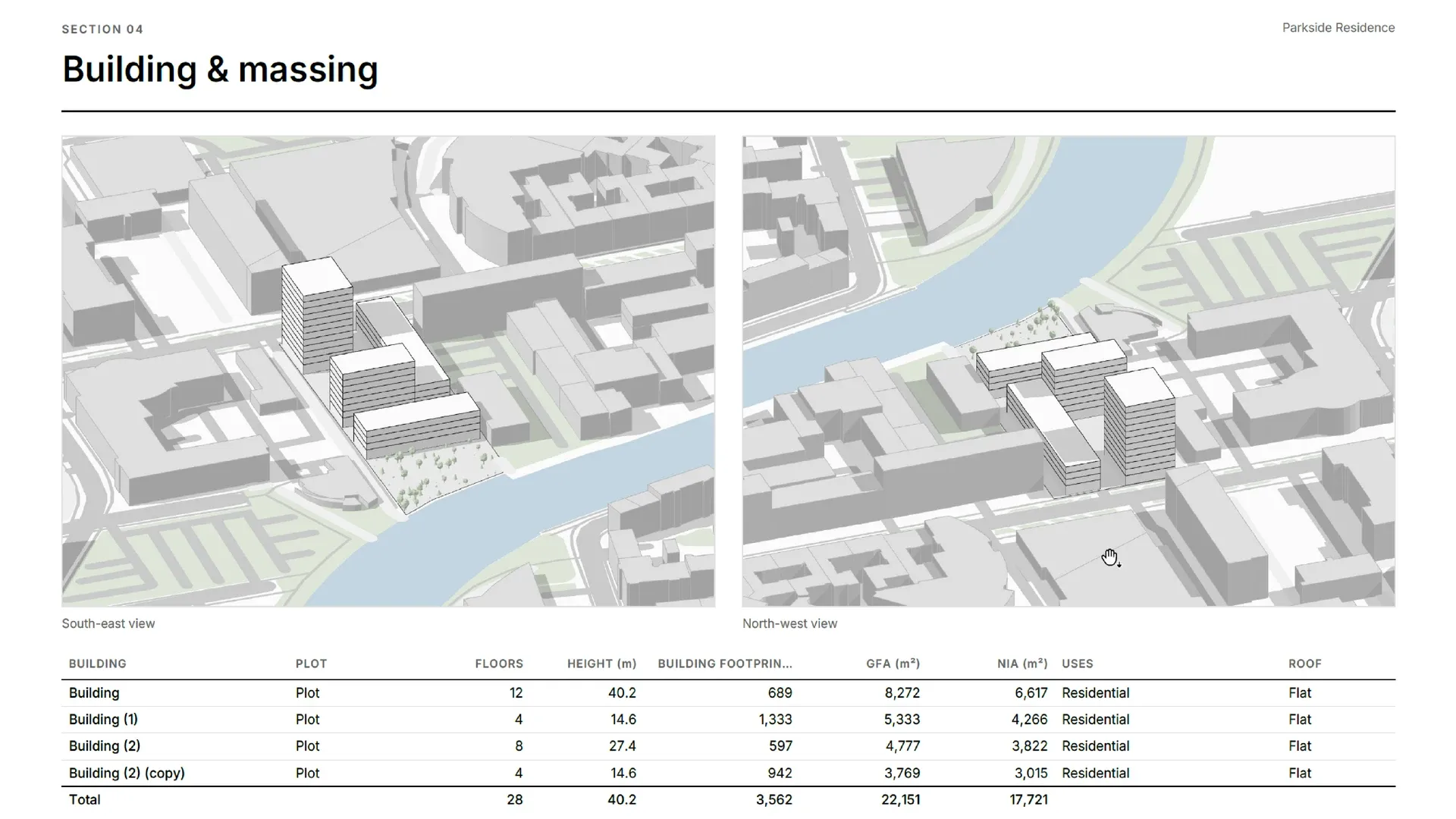Click 'Flat' roof in Building (1) row
The image size is (1456, 819).
tap(1300, 720)
